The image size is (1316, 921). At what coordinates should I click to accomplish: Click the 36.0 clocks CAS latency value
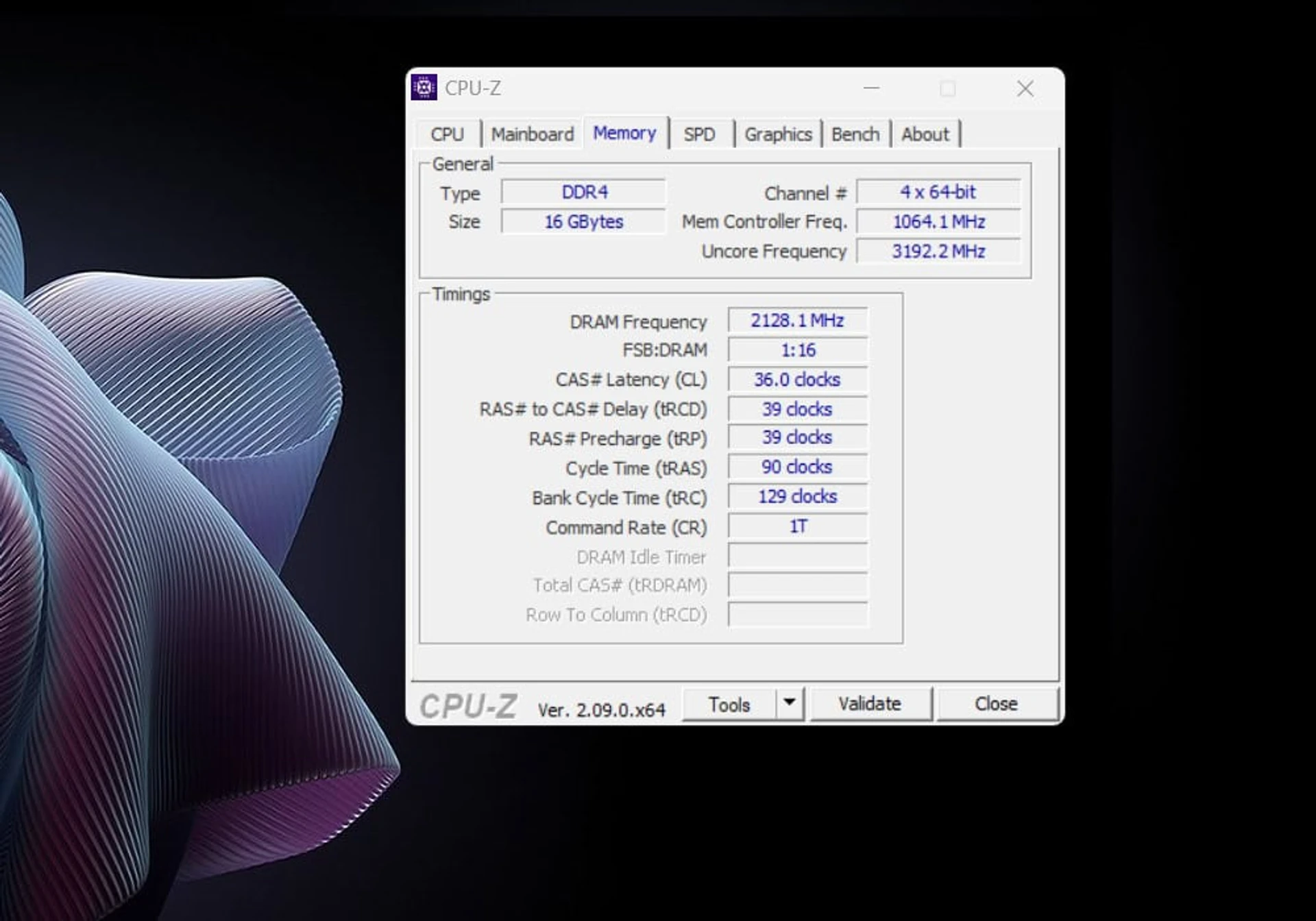797,380
